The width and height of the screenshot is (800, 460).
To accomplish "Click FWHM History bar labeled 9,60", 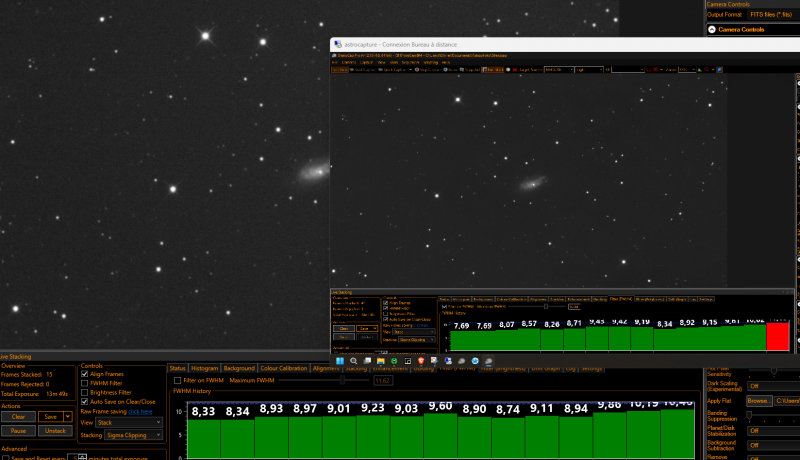I will [440, 435].
